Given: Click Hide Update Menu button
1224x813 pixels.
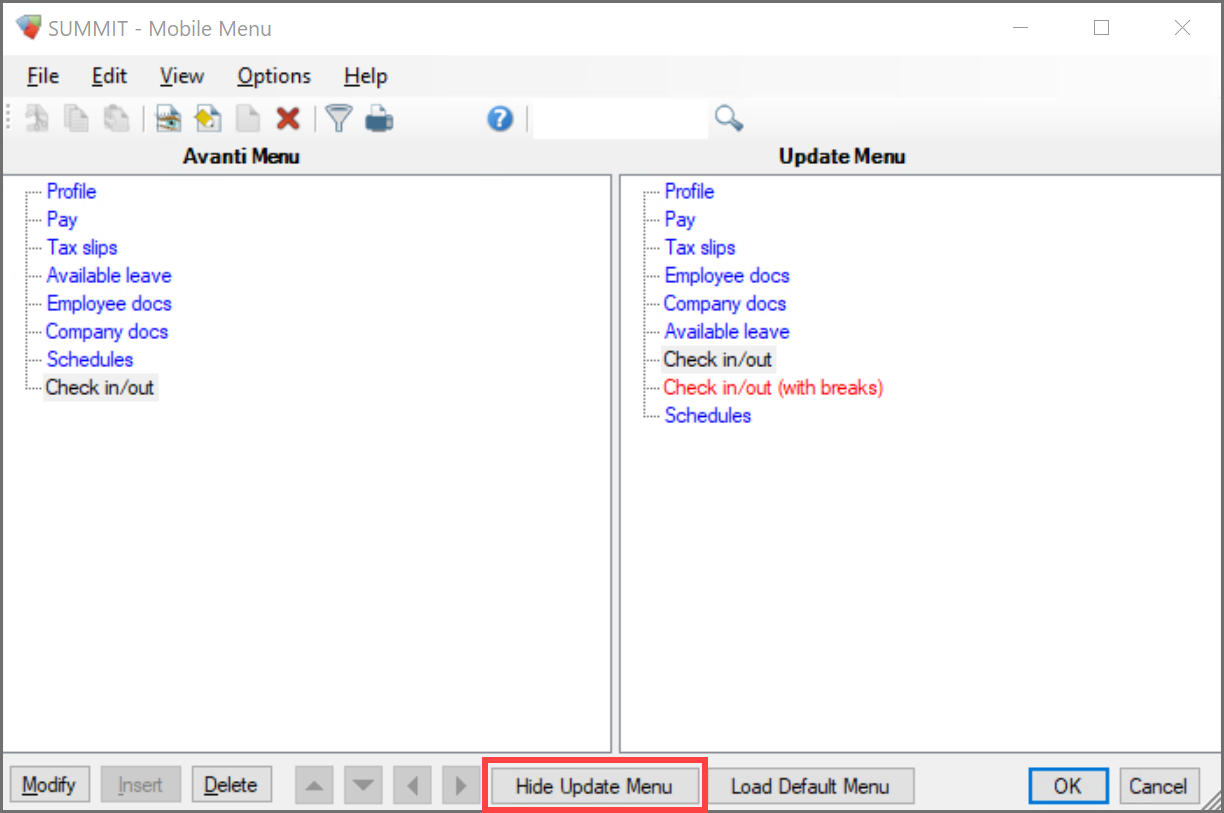Looking at the screenshot, I should click(x=594, y=786).
